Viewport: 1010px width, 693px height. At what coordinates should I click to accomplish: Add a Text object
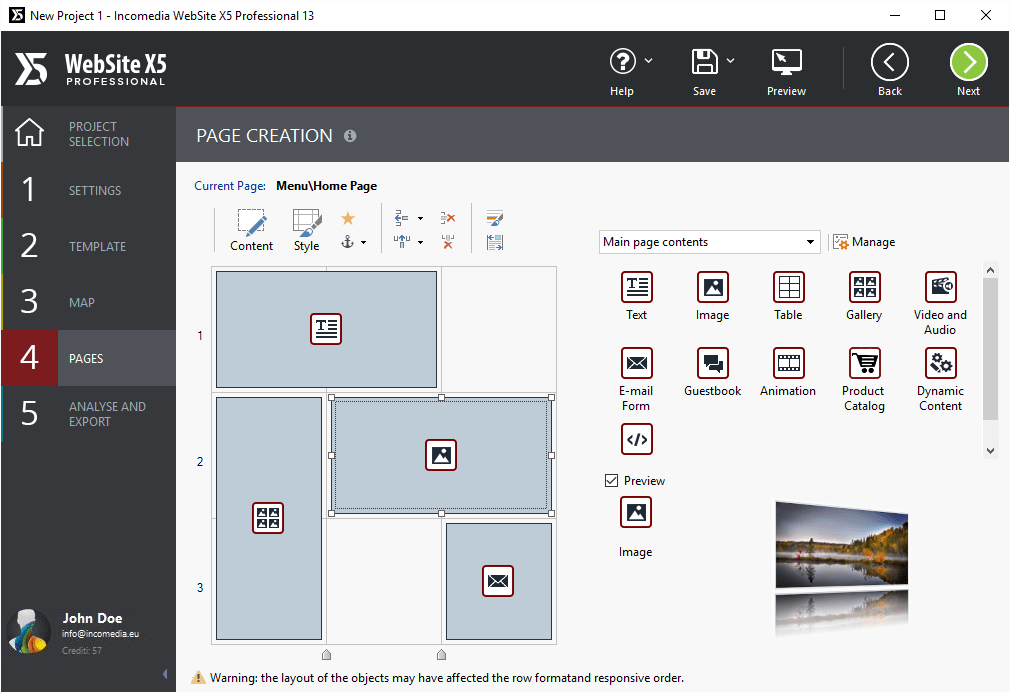click(636, 288)
